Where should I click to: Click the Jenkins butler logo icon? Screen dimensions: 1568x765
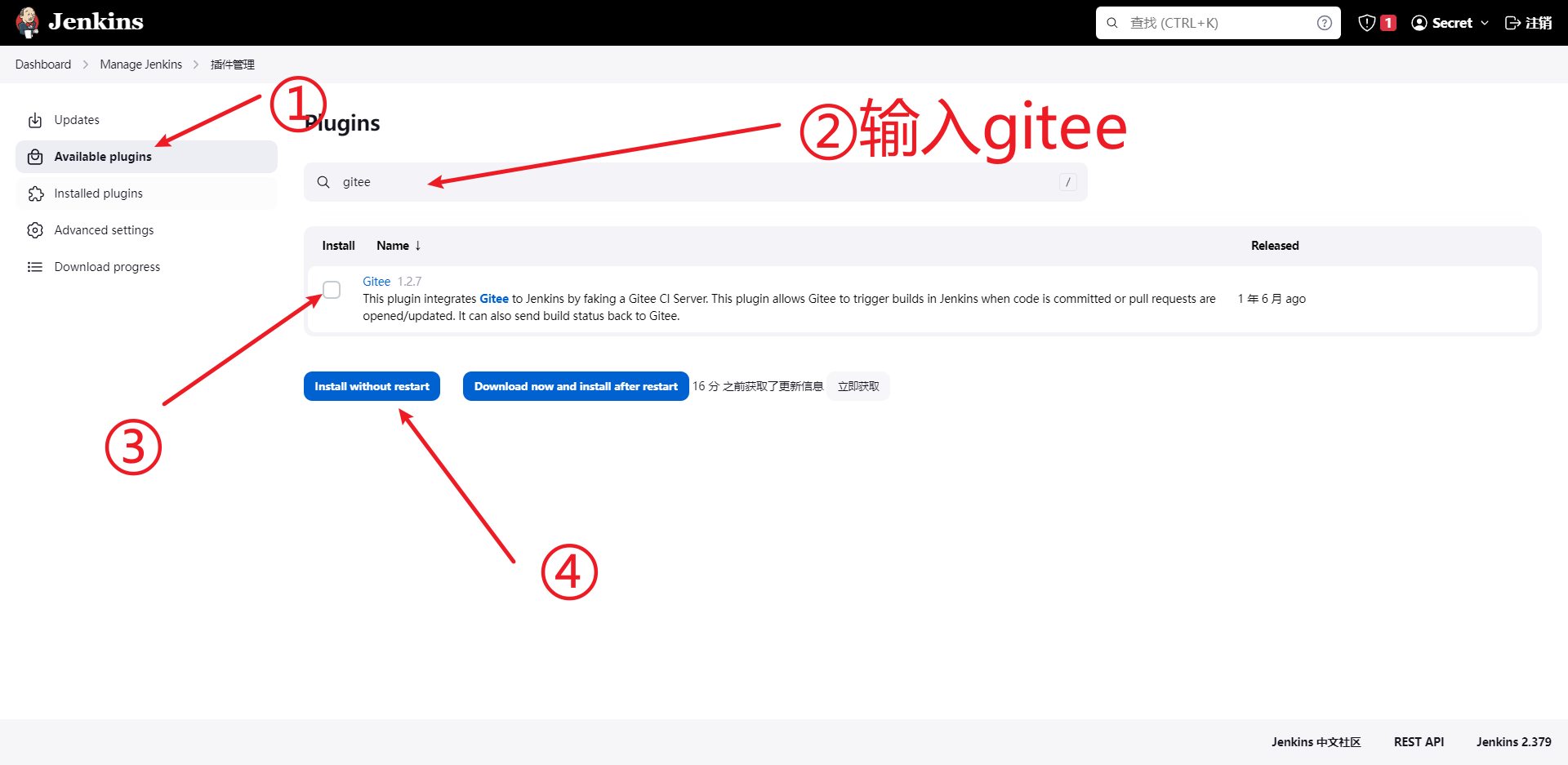coord(28,23)
